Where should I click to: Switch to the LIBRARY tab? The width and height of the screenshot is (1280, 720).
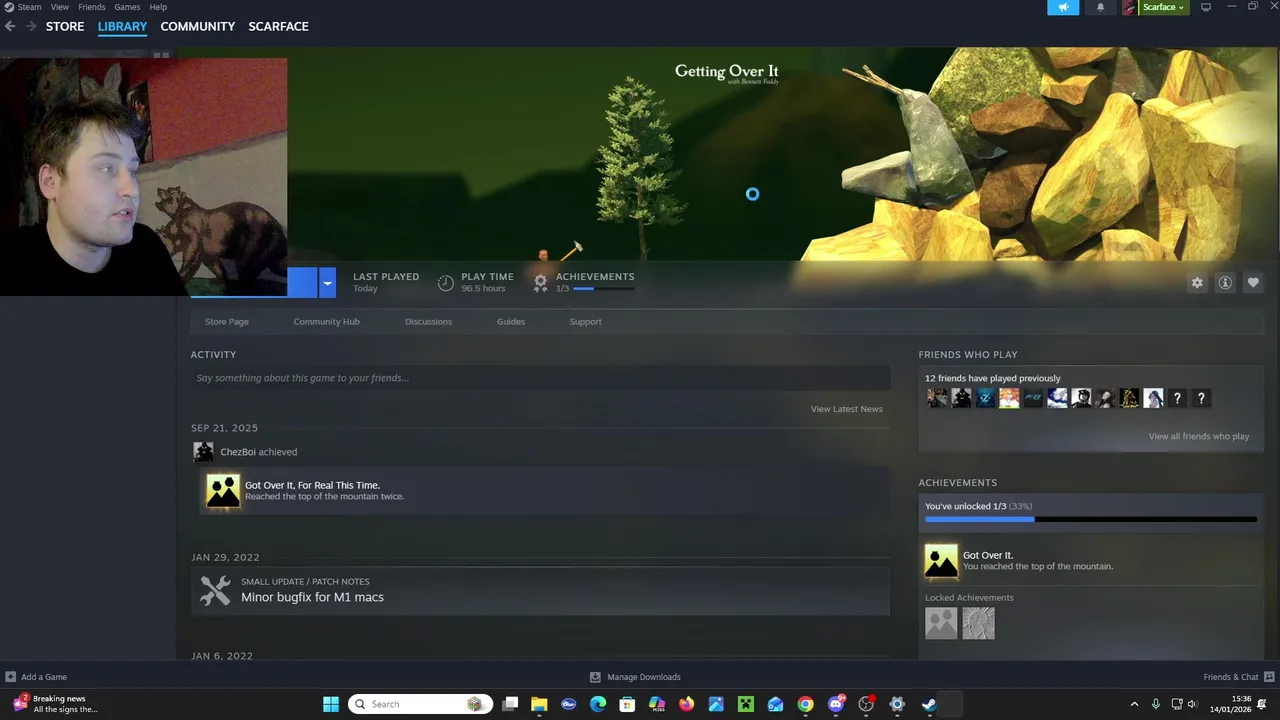pyautogui.click(x=122, y=26)
